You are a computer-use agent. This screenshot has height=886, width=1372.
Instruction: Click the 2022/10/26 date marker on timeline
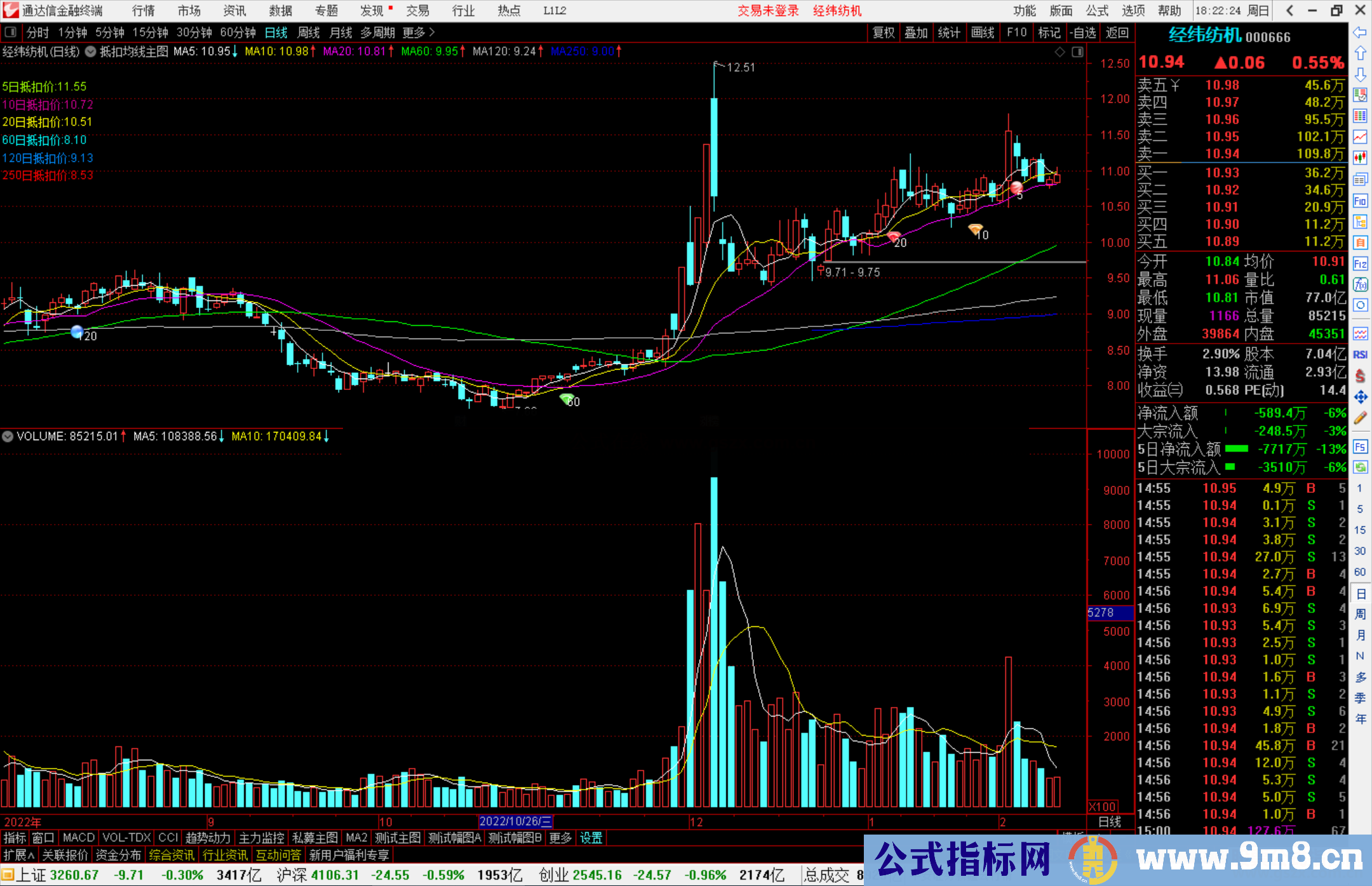pos(515,822)
